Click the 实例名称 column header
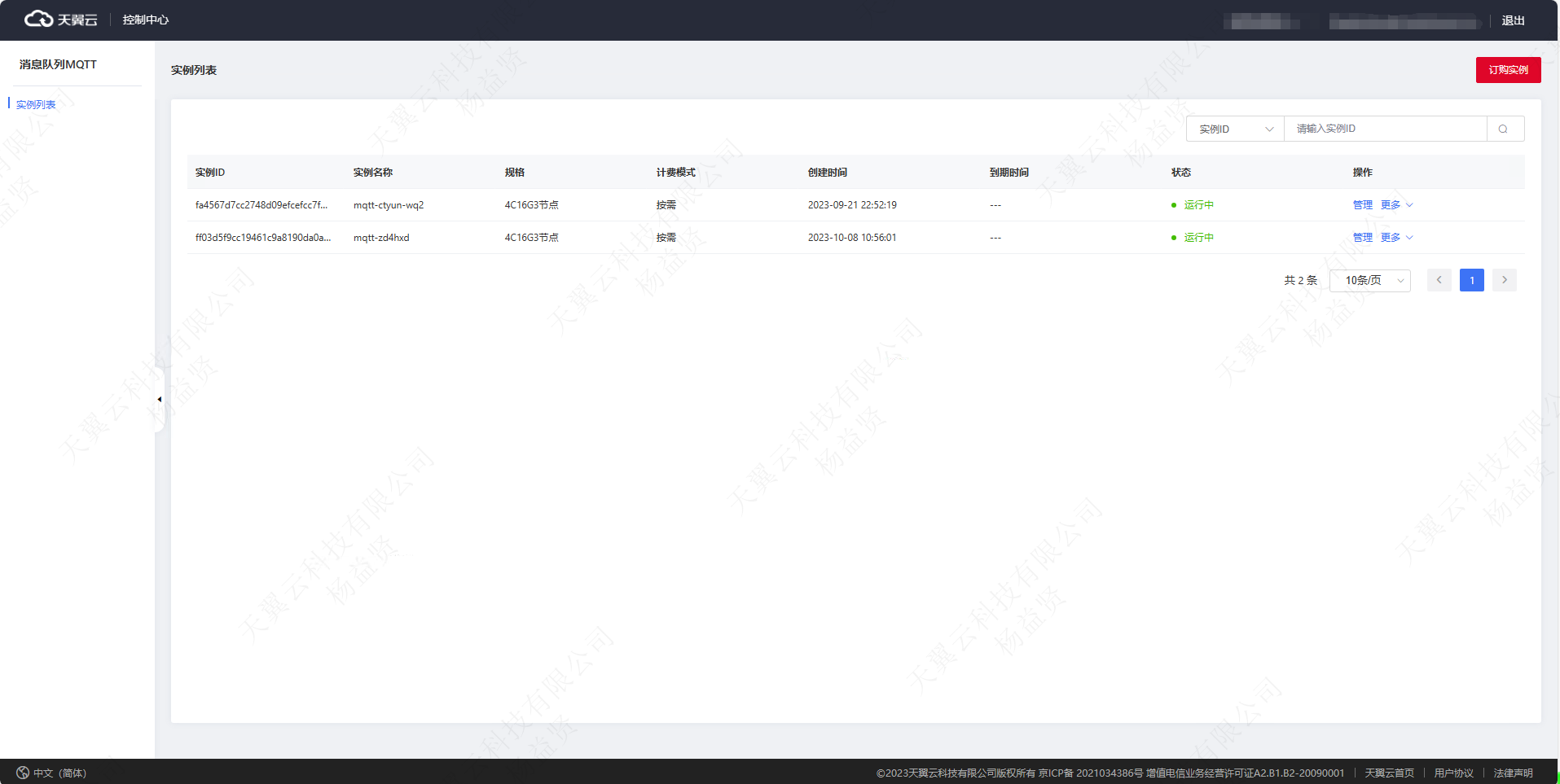1560x784 pixels. point(373,173)
